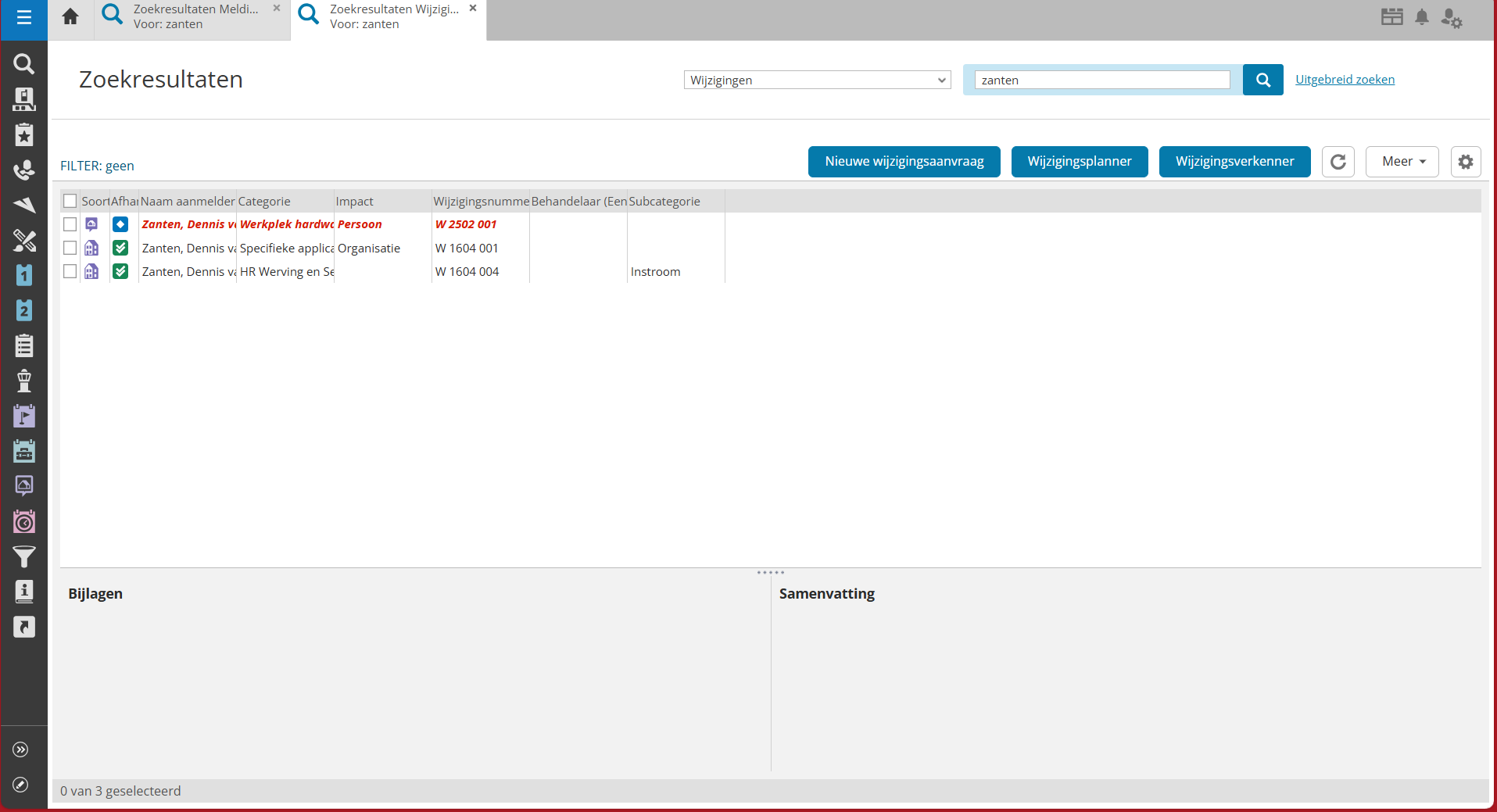Open the hamburger menu in the sidebar
The image size is (1497, 812).
[x=23, y=17]
